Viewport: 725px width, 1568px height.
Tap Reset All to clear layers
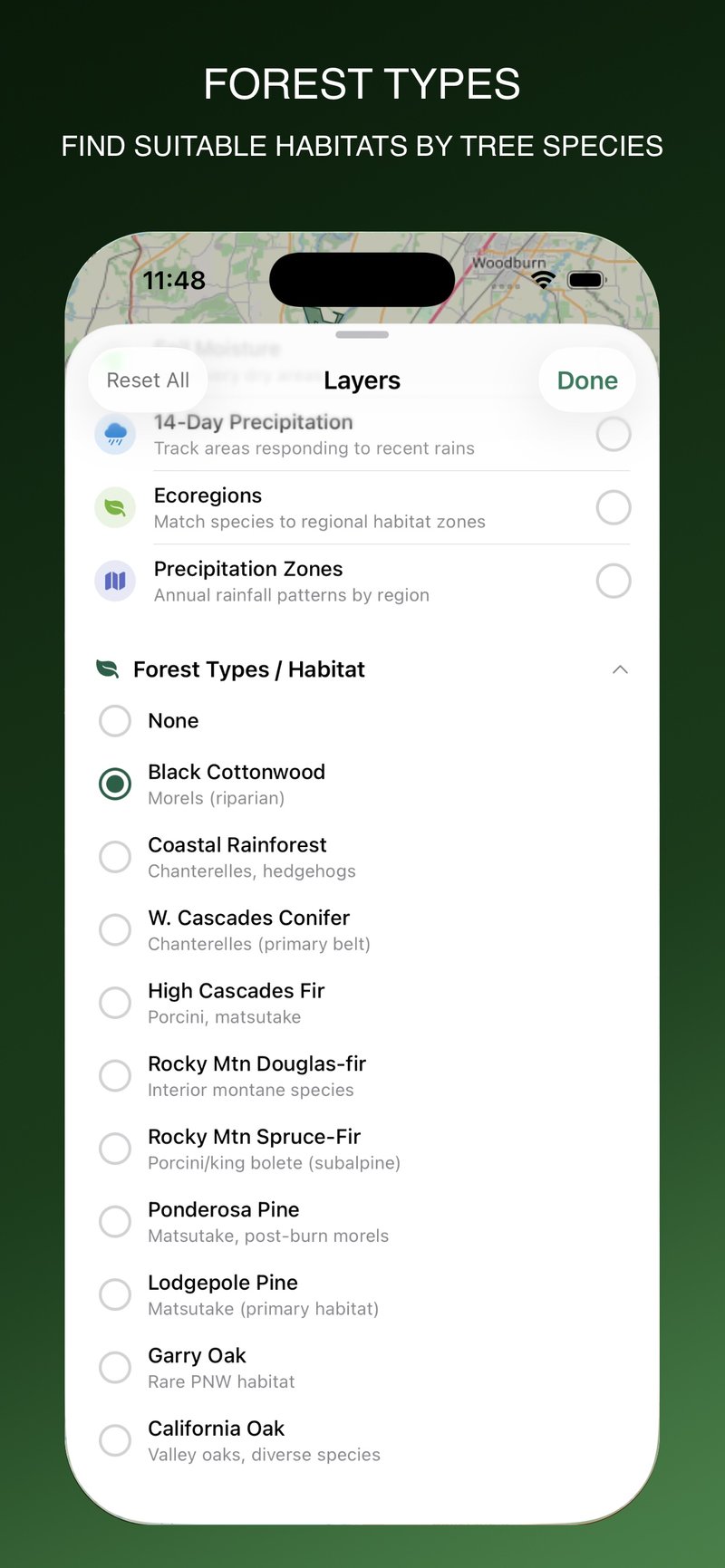[x=148, y=380]
